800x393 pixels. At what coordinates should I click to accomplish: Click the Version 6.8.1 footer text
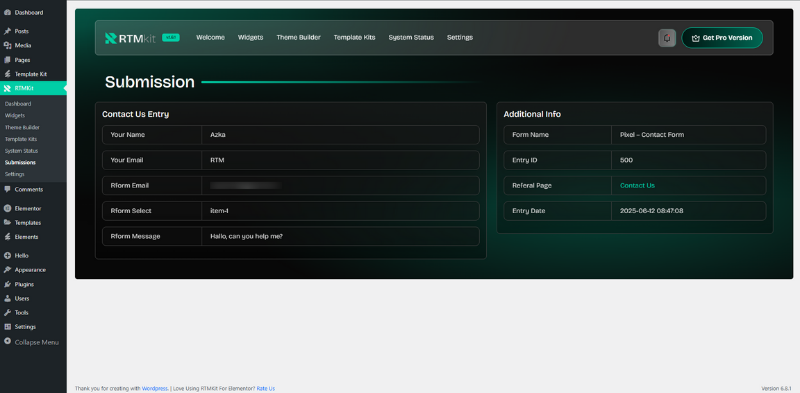click(776, 388)
